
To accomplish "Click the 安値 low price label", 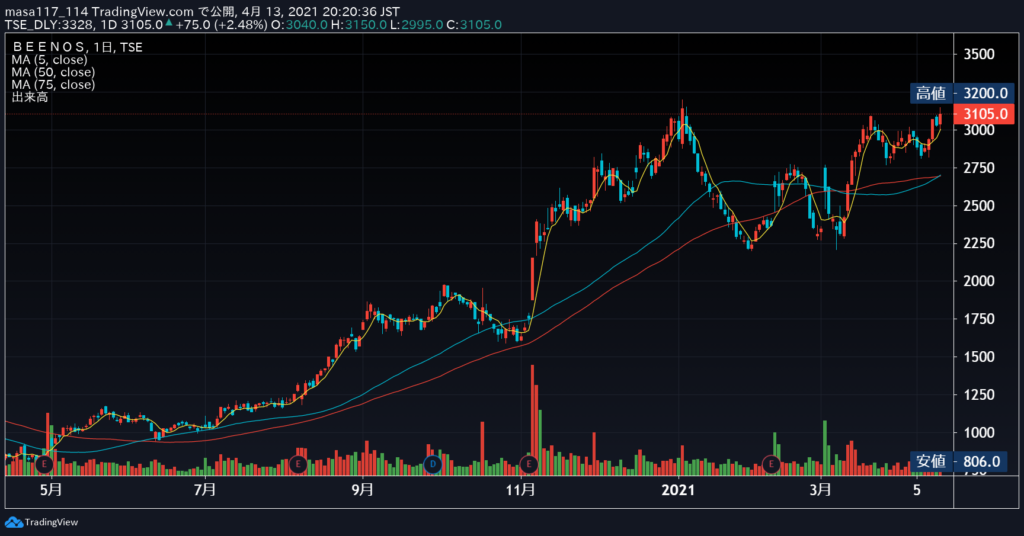I will [x=931, y=462].
